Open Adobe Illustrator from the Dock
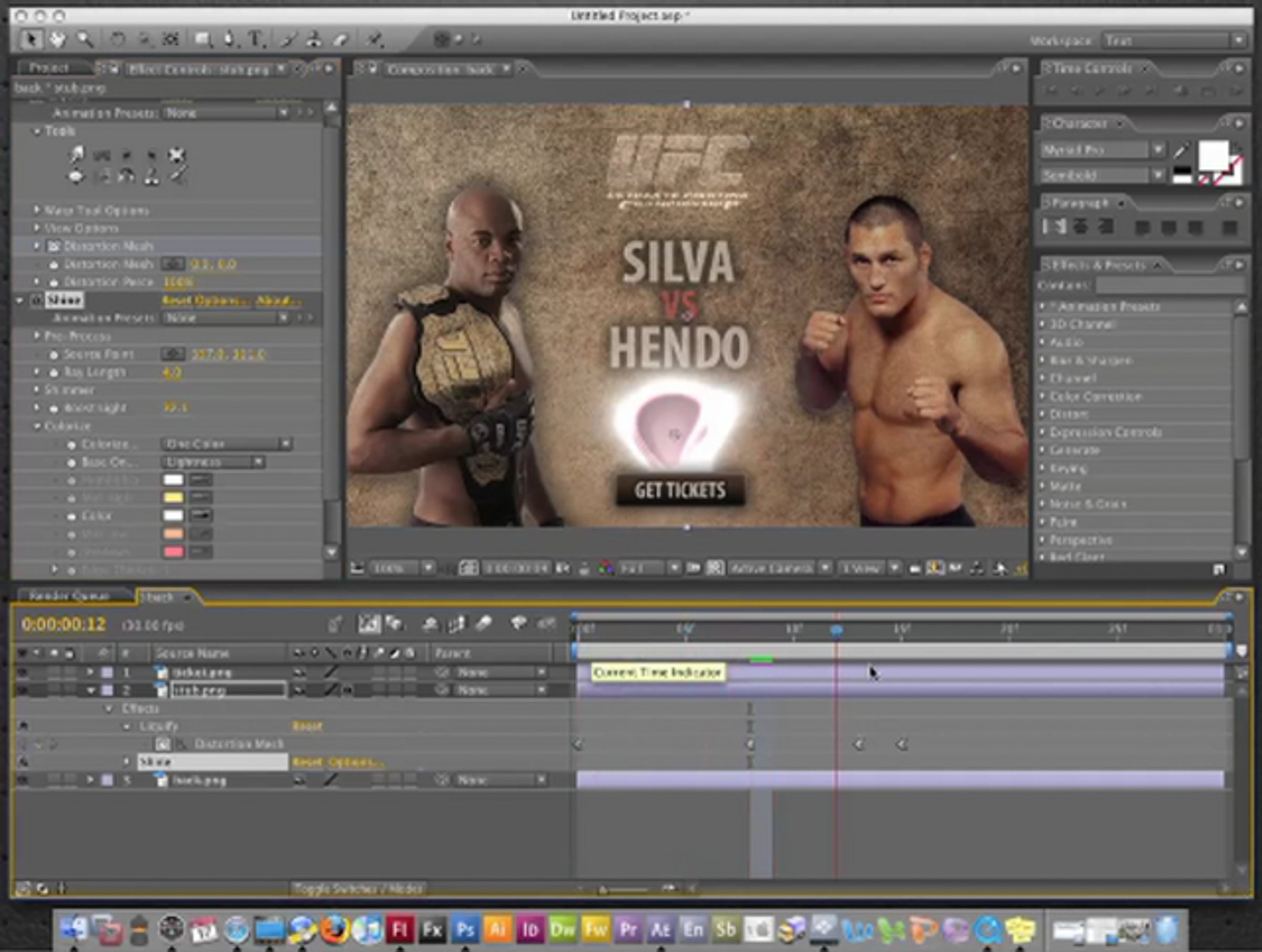 497,930
